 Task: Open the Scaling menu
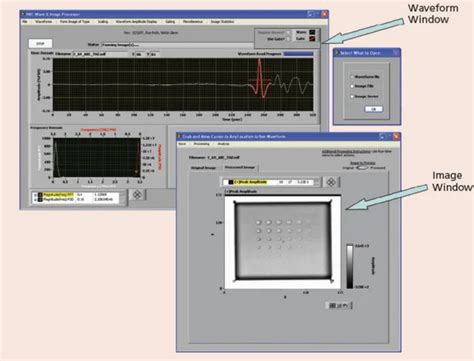(x=103, y=22)
